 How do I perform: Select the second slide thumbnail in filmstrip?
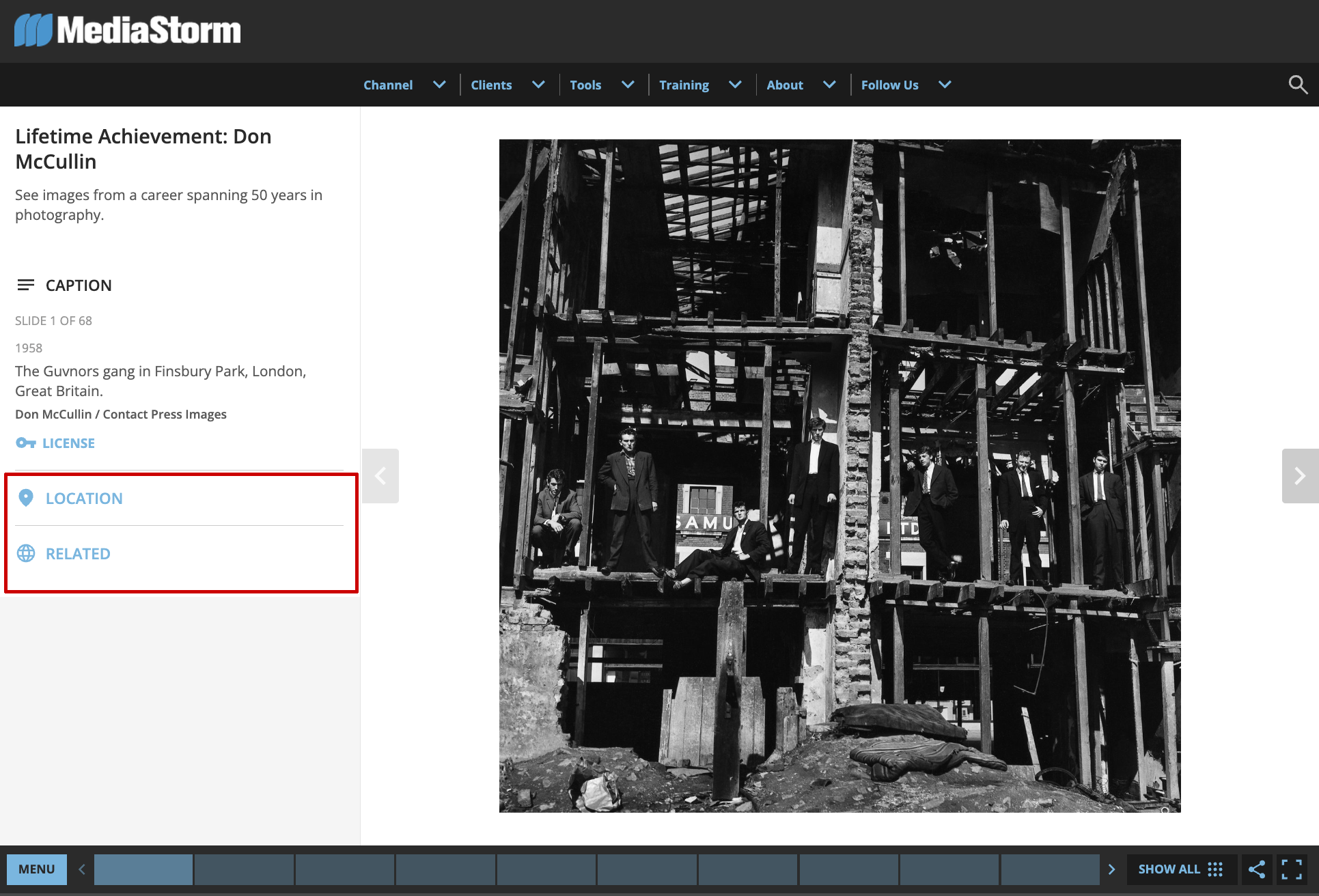pyautogui.click(x=244, y=869)
